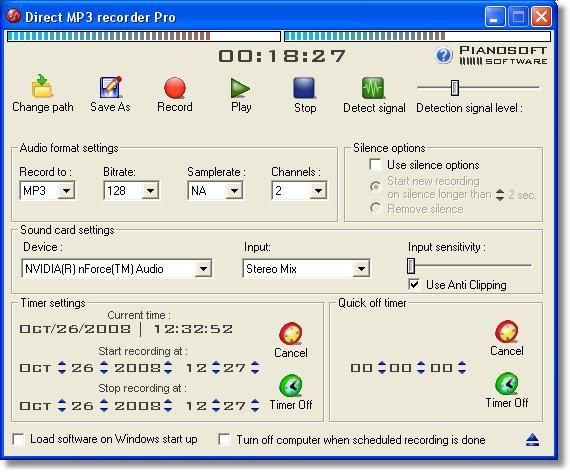Click Quick off timer hours spinner
This screenshot has width=570, height=472.
click(382, 368)
